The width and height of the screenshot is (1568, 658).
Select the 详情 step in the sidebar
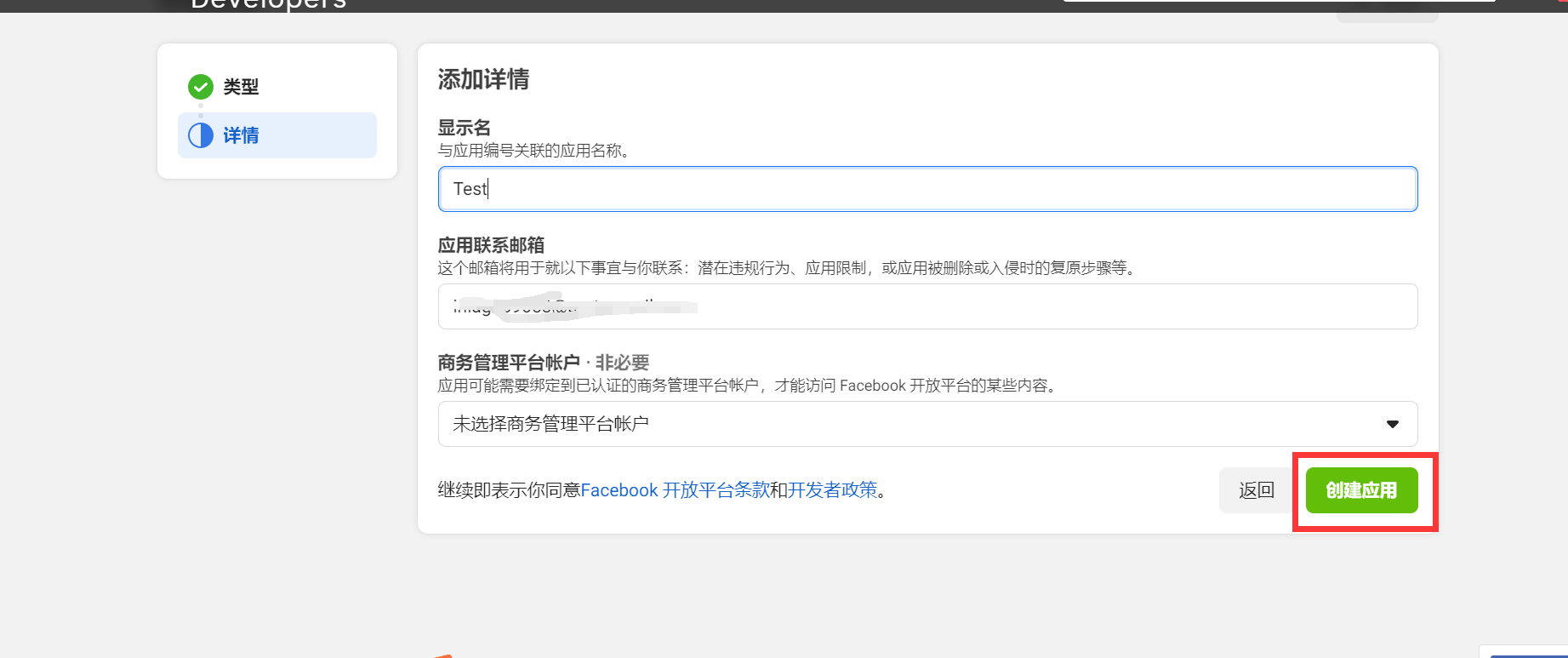pyautogui.click(x=277, y=135)
